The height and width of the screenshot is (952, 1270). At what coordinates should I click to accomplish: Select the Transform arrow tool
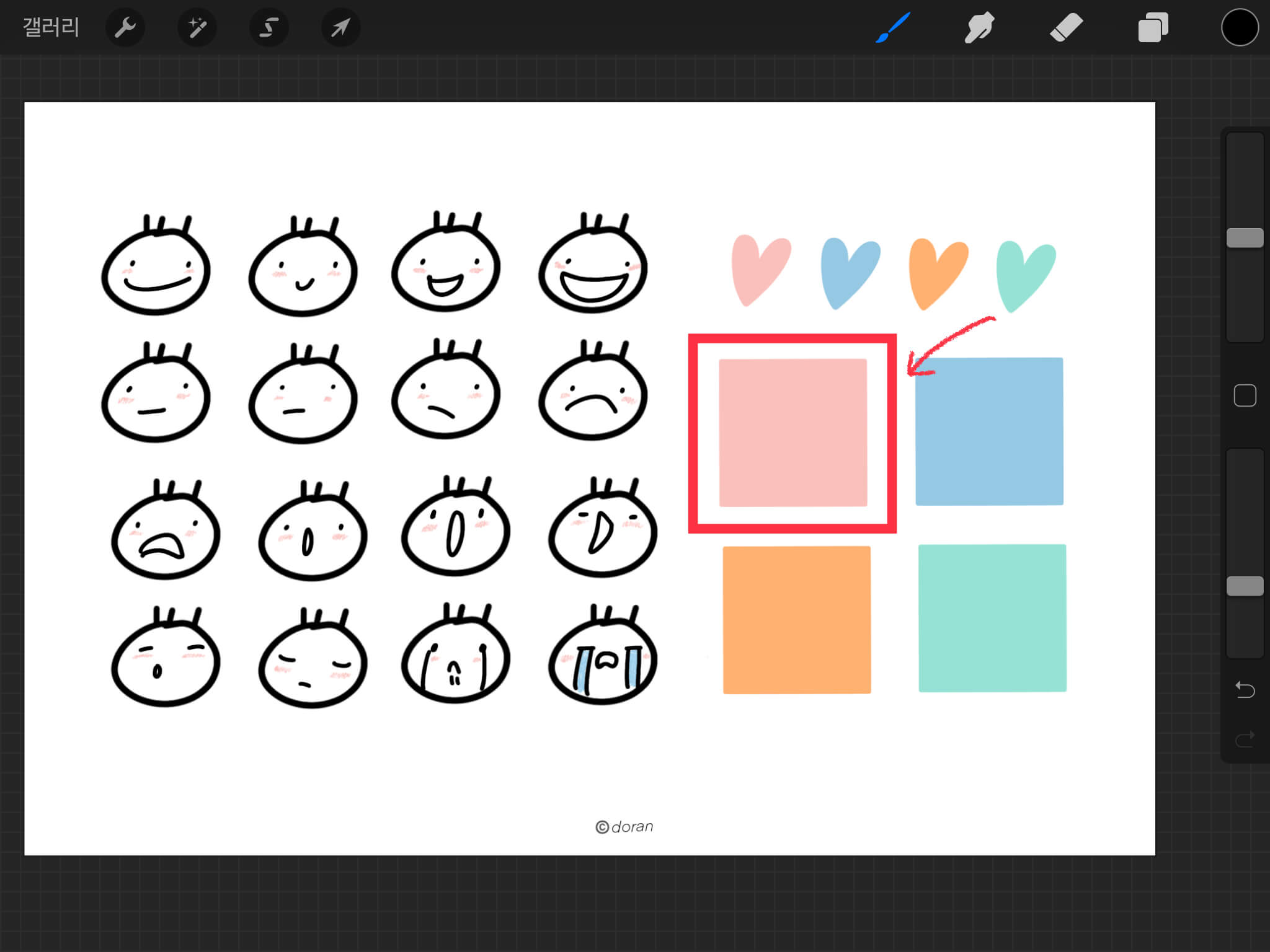340,28
